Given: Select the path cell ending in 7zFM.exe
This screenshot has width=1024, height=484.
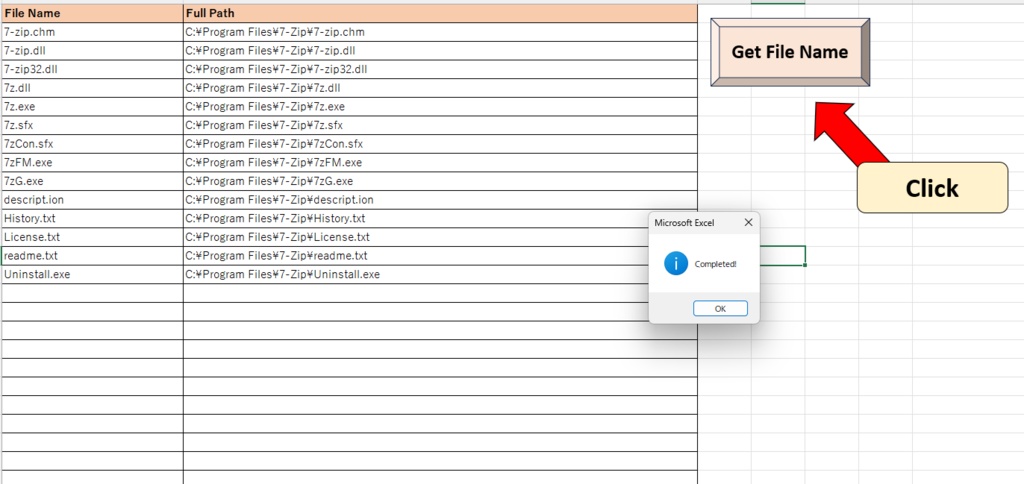Looking at the screenshot, I should click(440, 163).
